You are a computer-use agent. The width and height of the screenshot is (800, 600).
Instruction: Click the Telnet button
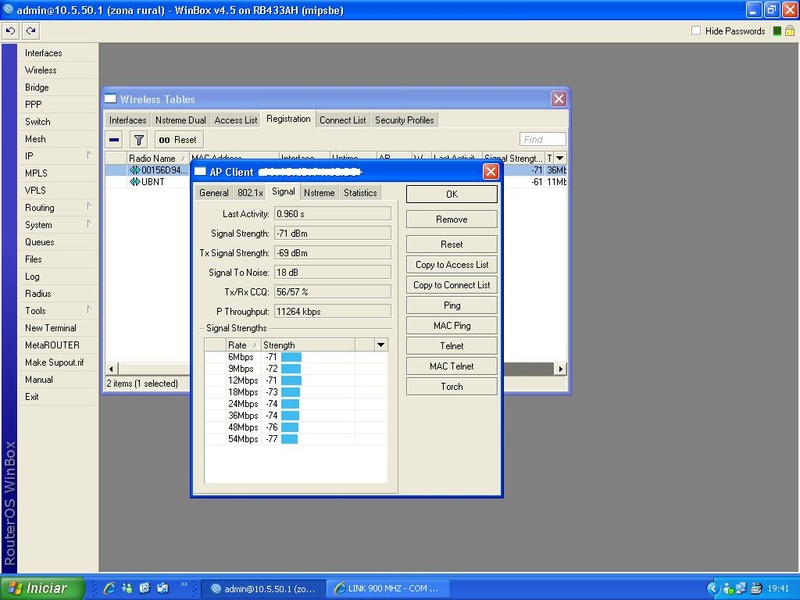pyautogui.click(x=452, y=346)
